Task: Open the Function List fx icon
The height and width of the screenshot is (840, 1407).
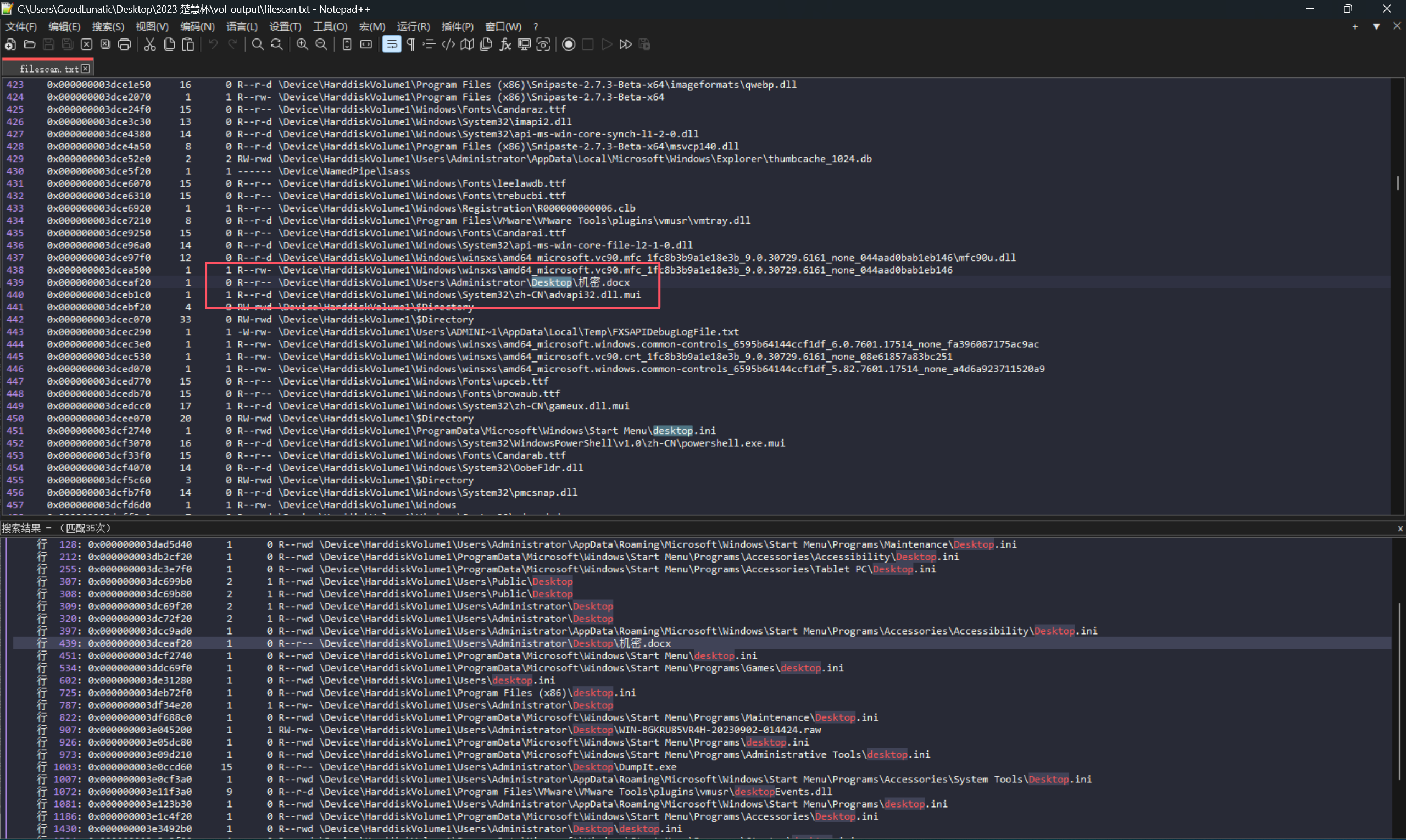Action: (x=505, y=44)
